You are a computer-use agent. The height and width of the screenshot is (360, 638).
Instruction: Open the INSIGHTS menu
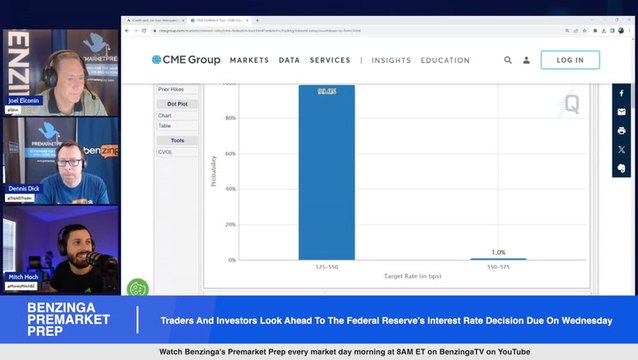point(391,60)
